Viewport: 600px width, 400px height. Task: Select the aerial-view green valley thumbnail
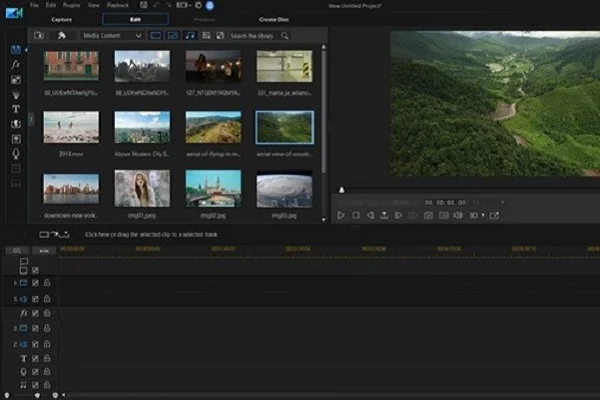pyautogui.click(x=284, y=127)
